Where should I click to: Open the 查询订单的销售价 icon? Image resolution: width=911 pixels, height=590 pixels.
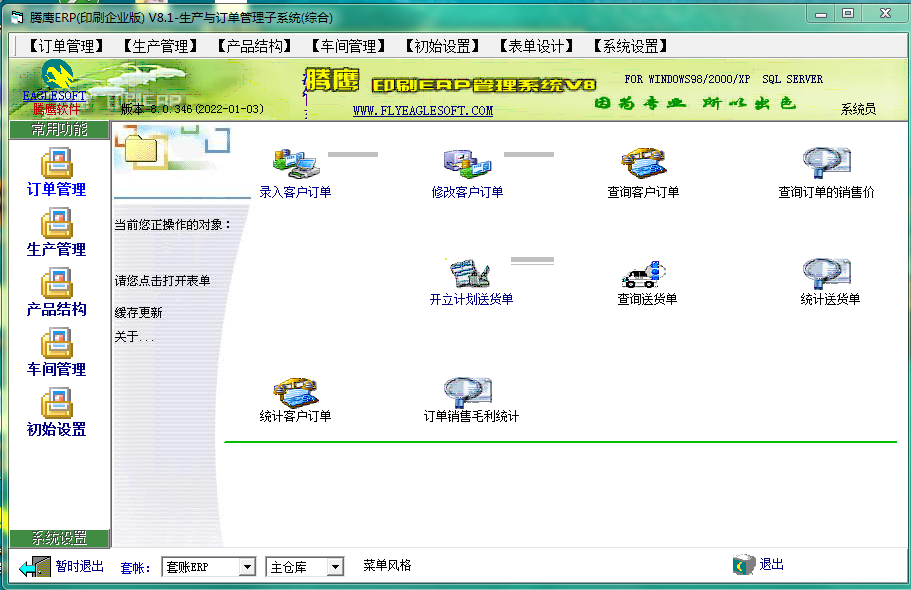826,163
